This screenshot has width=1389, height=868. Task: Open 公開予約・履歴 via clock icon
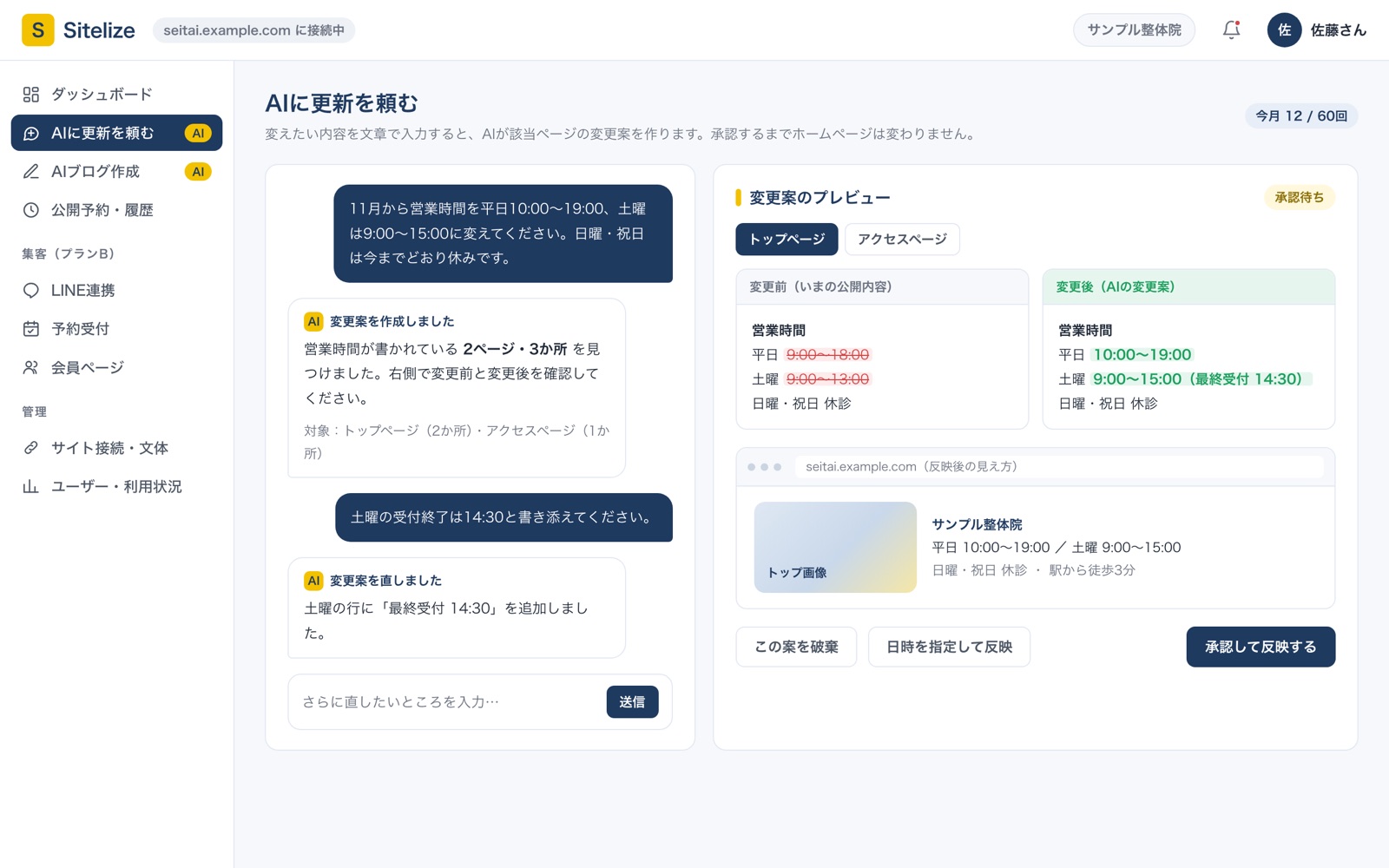click(31, 210)
